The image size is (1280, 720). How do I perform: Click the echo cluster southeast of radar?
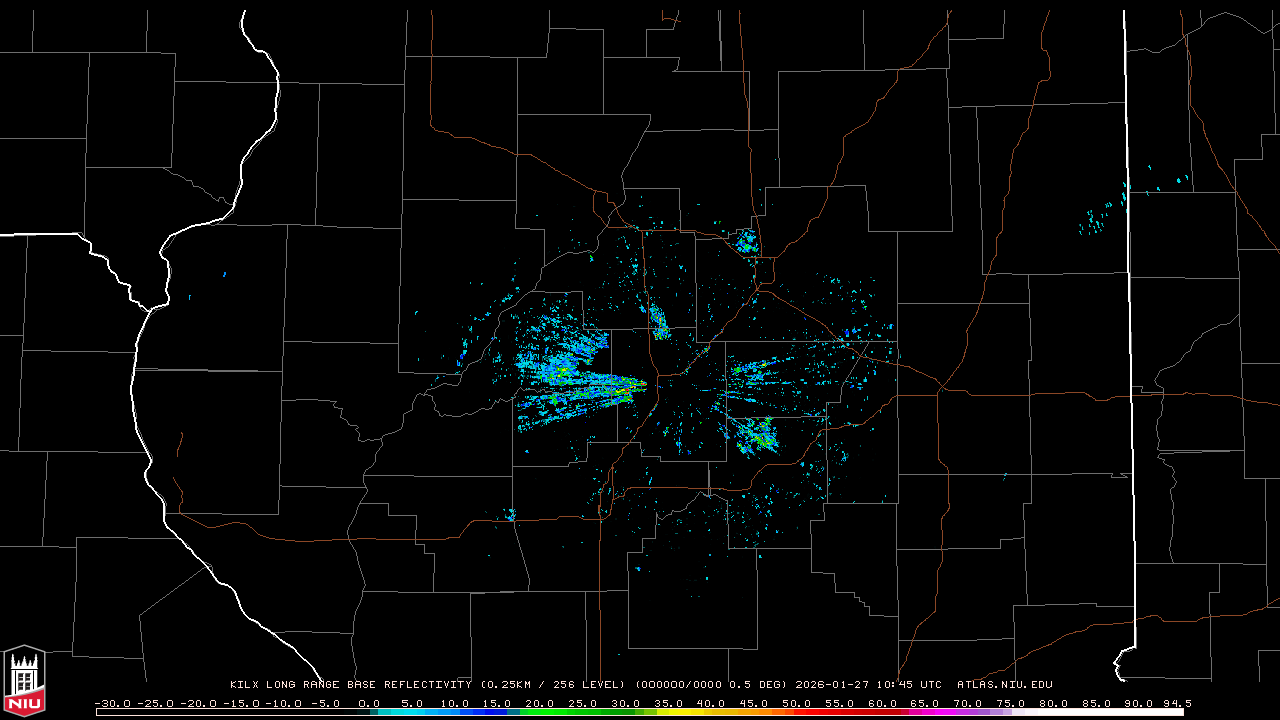757,436
